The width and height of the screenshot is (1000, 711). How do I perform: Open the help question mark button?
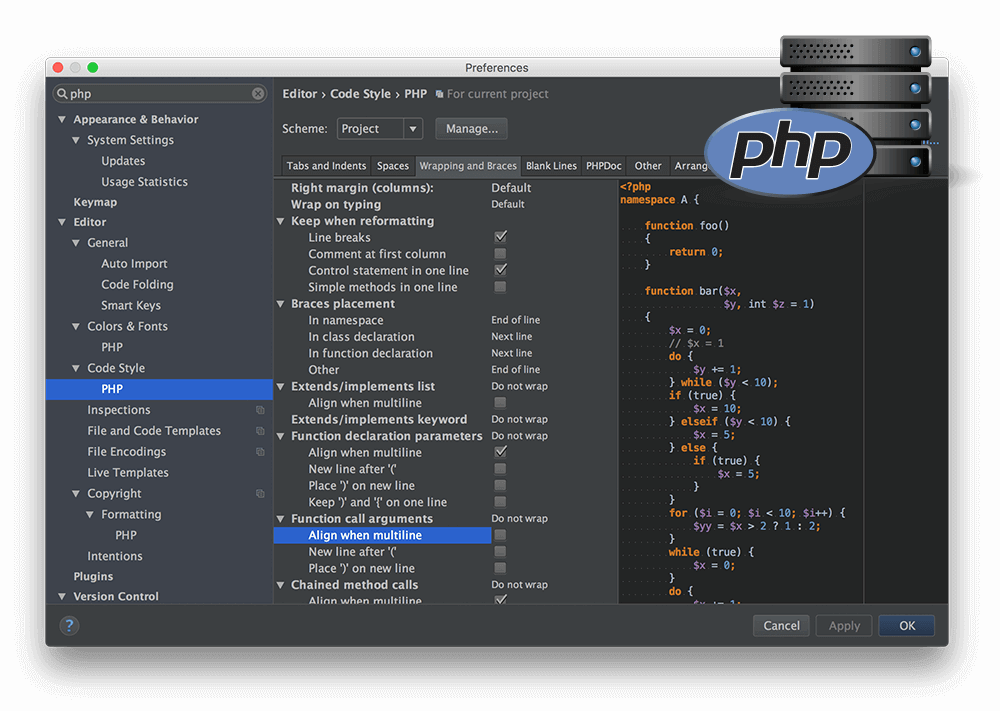(x=70, y=626)
